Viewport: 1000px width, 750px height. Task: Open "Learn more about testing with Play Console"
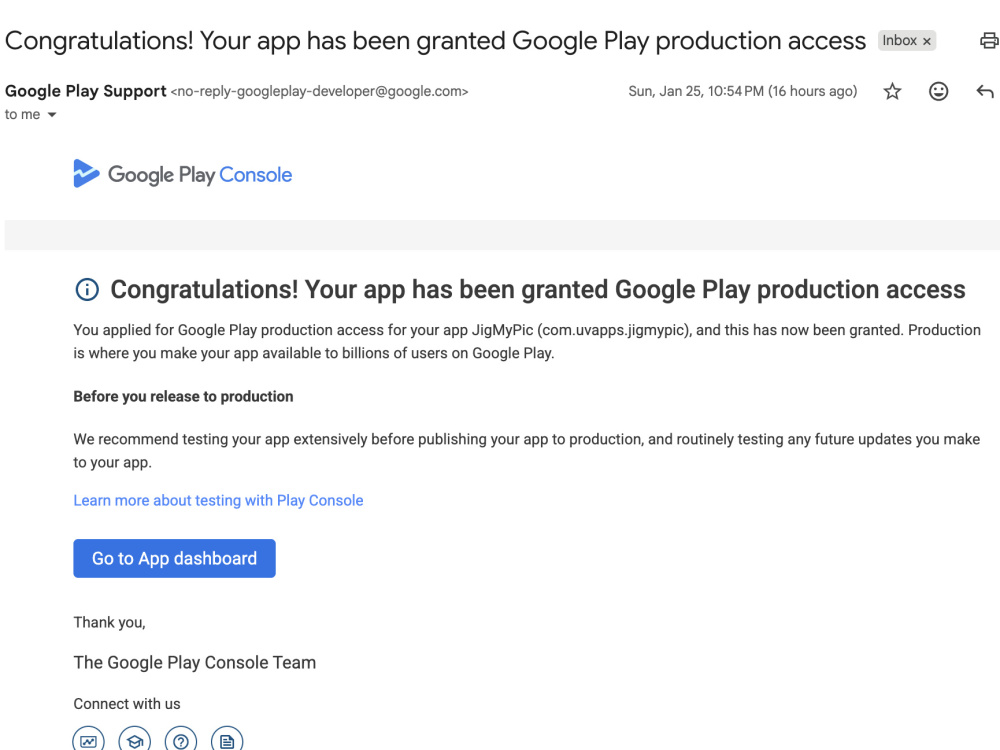218,501
